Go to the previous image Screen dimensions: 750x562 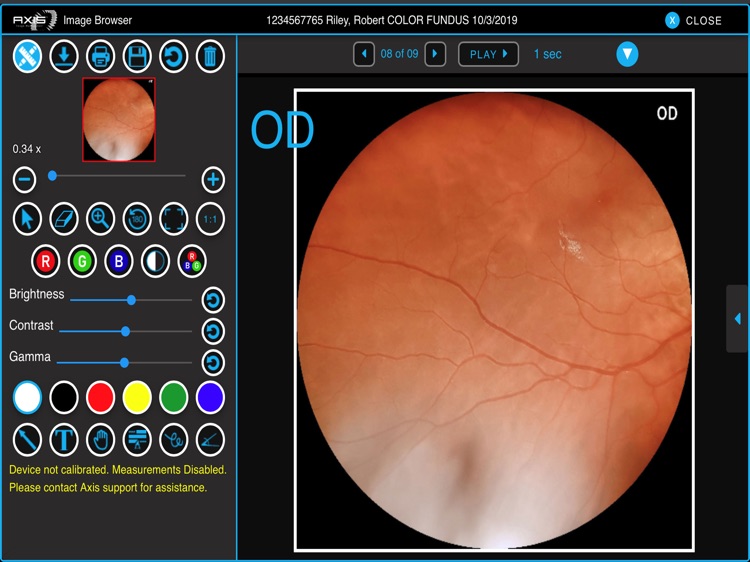click(x=364, y=54)
